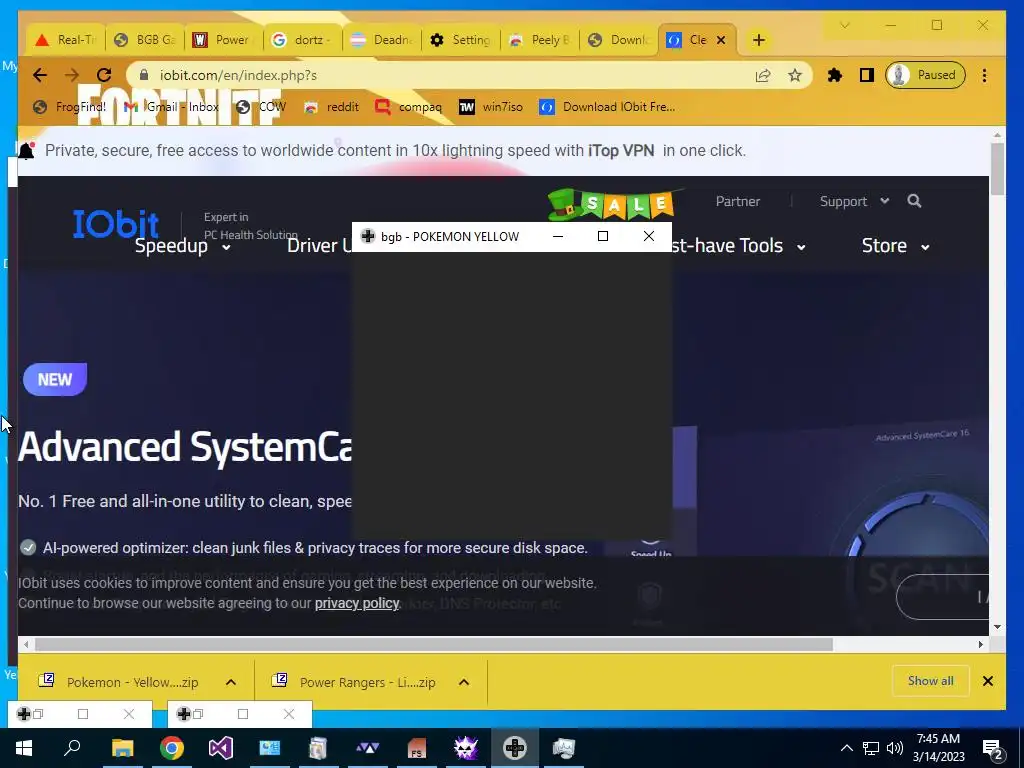Open the privacy policy link
The image size is (1024, 768).
357,603
